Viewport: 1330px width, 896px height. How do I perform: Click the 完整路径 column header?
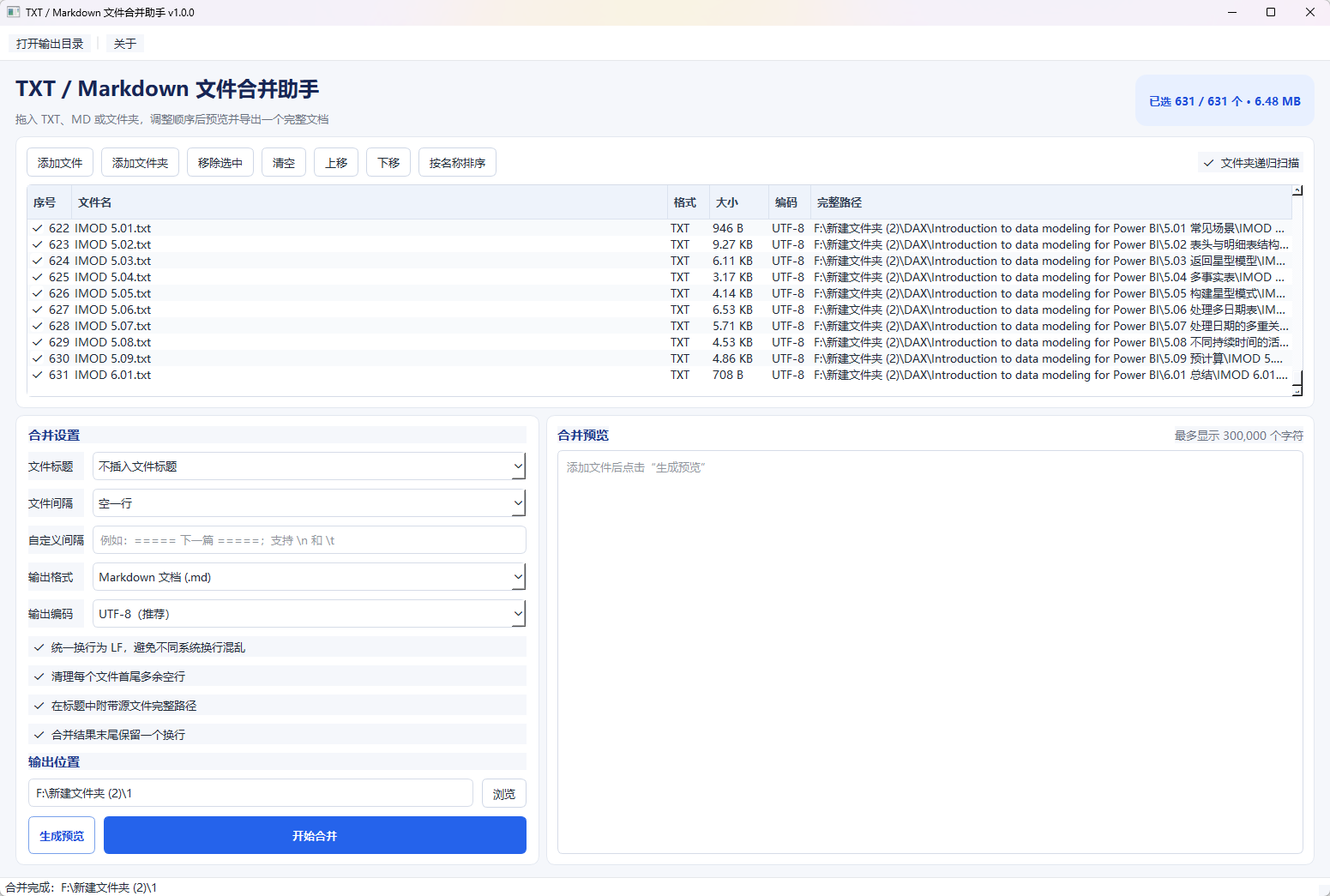[1050, 202]
